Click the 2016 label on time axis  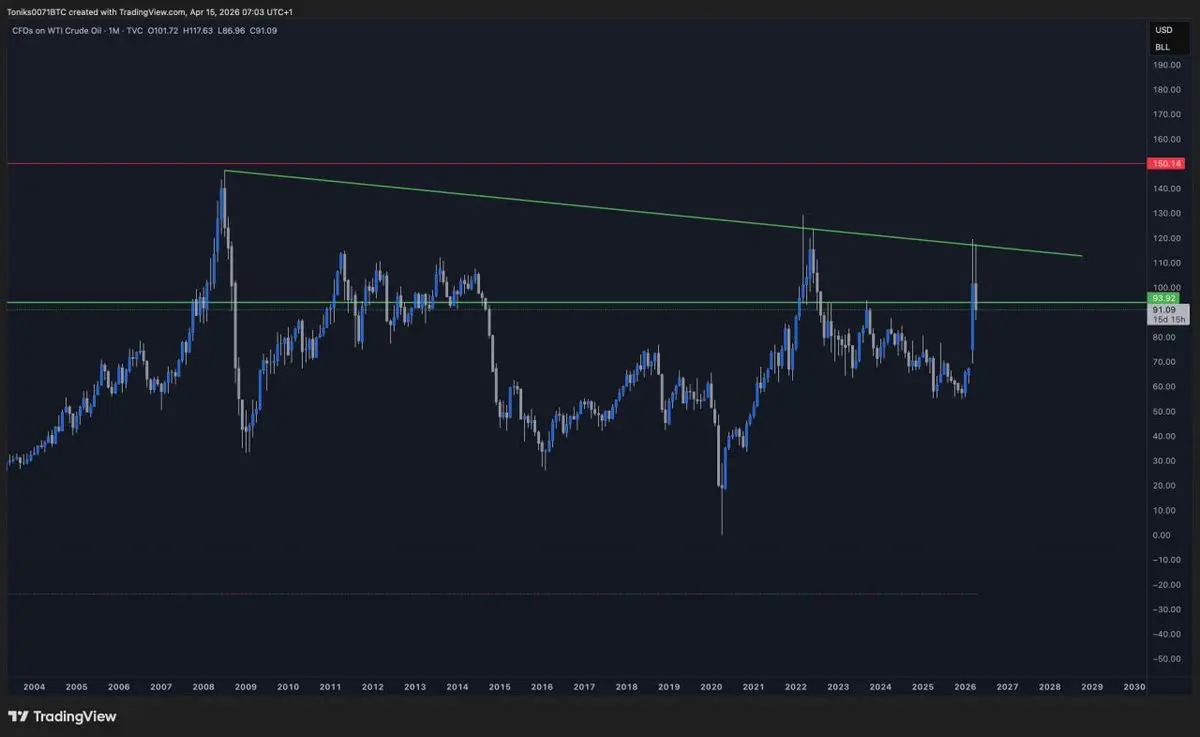pyautogui.click(x=542, y=687)
